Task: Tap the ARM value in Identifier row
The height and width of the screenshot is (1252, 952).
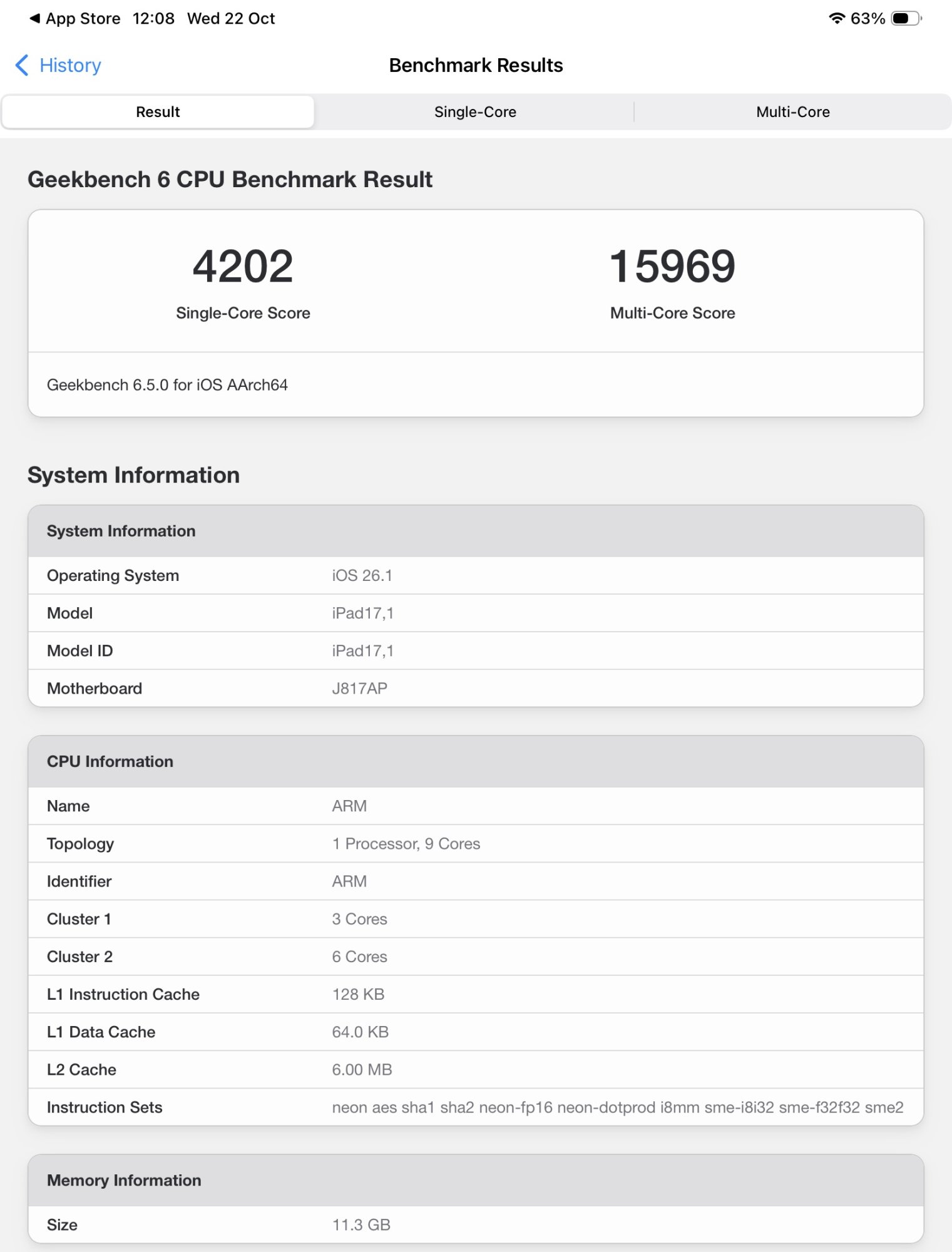Action: 349,881
